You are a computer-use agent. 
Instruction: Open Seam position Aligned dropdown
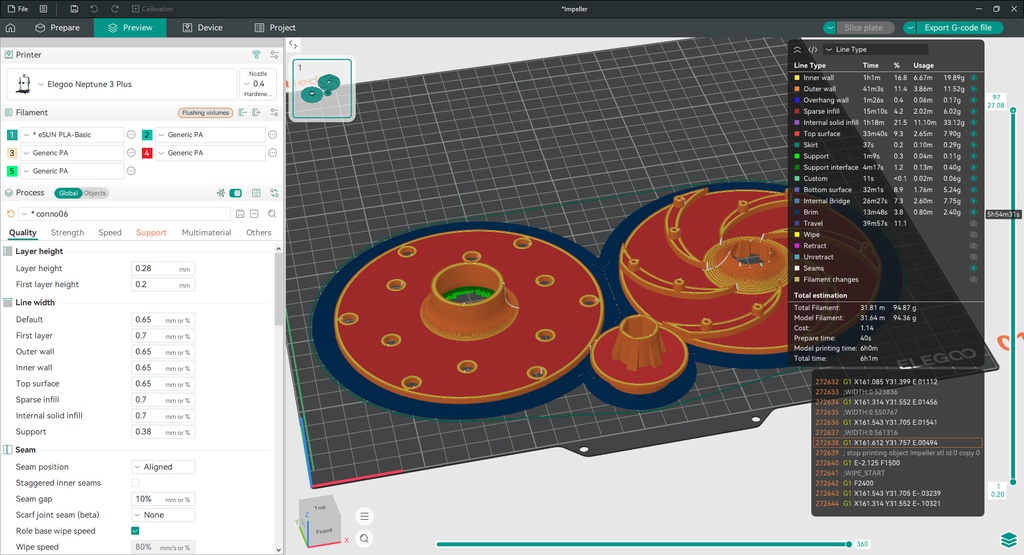point(163,467)
